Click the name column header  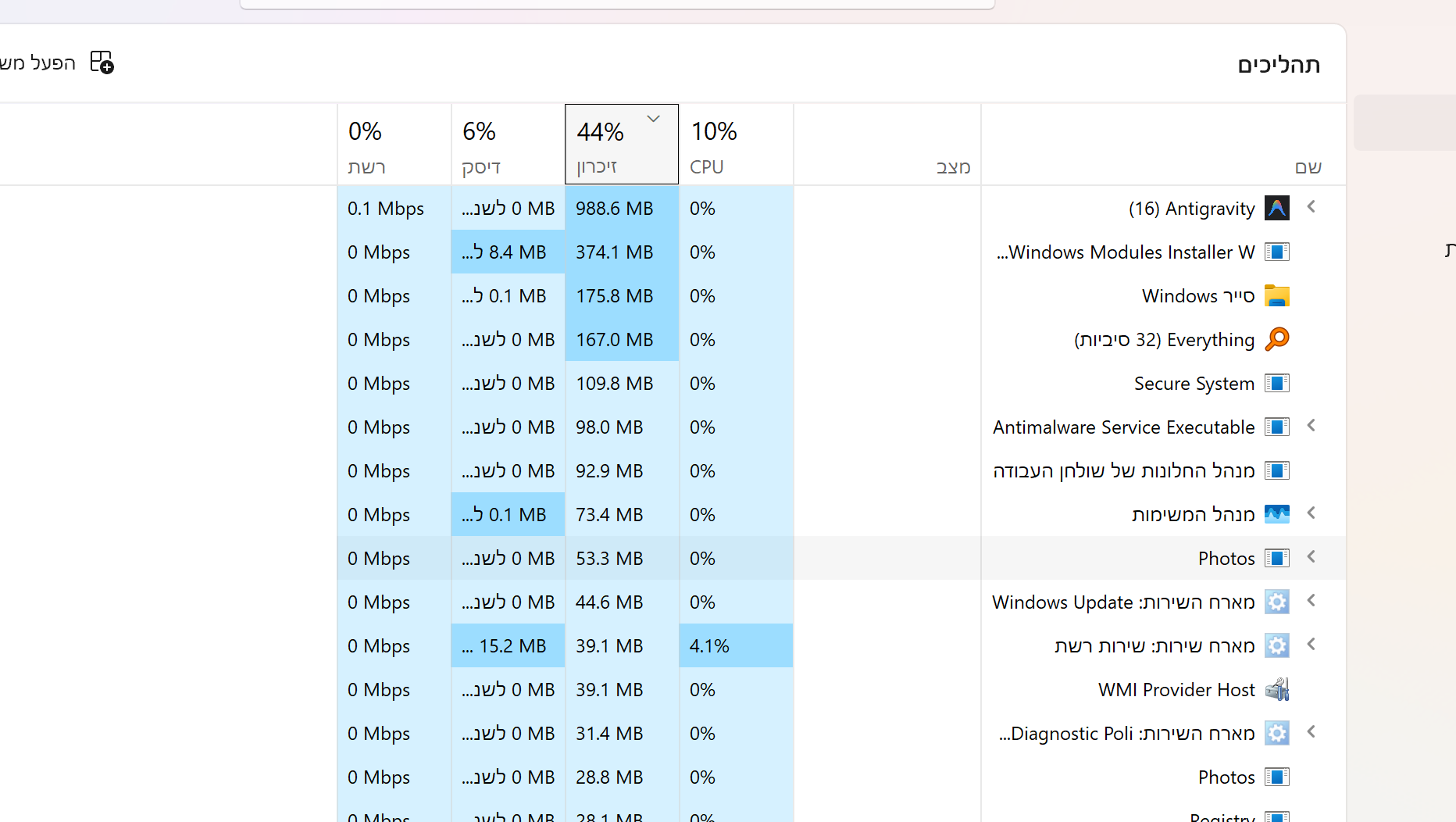point(1162,145)
